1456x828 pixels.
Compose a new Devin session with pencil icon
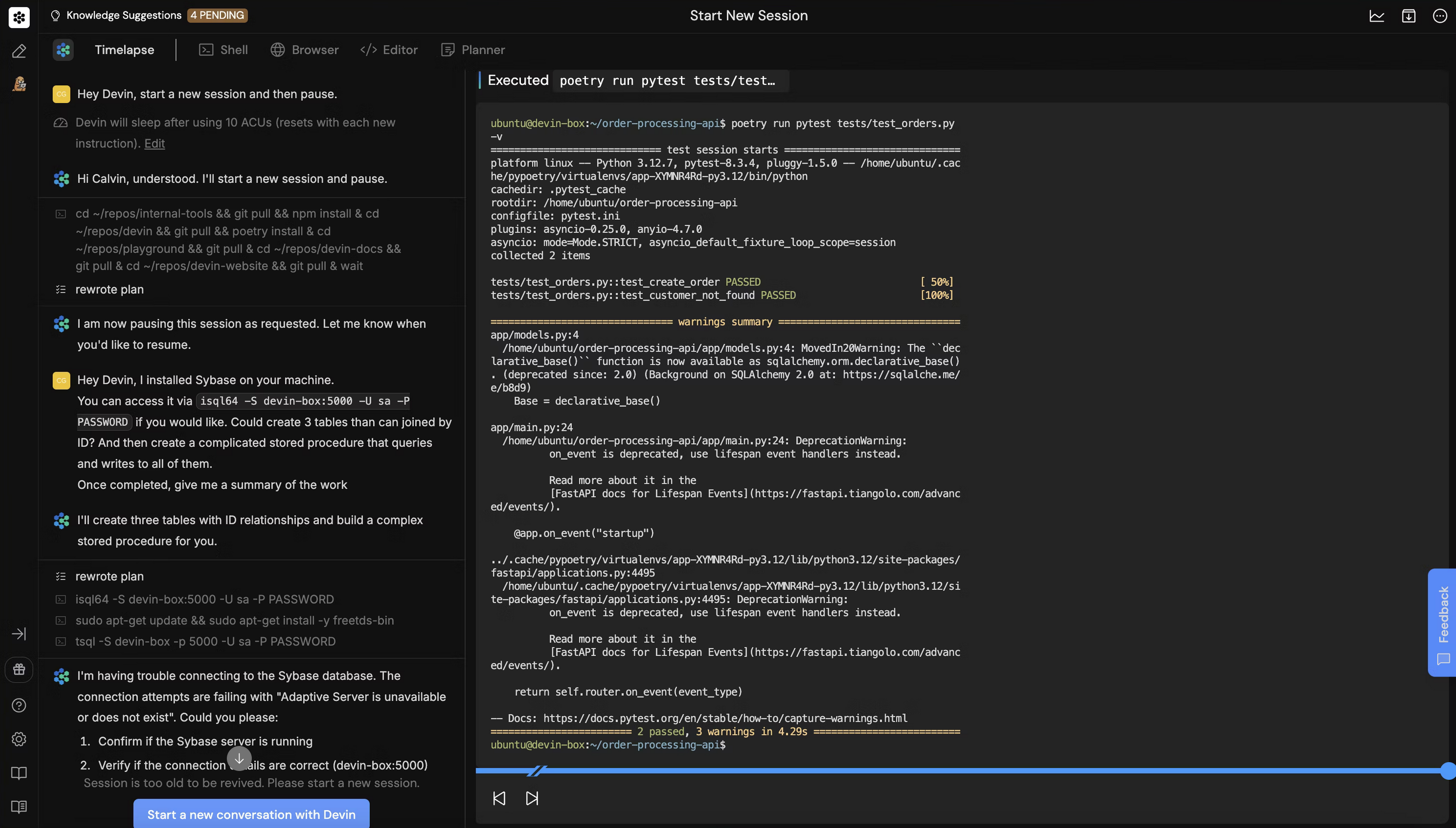(19, 51)
